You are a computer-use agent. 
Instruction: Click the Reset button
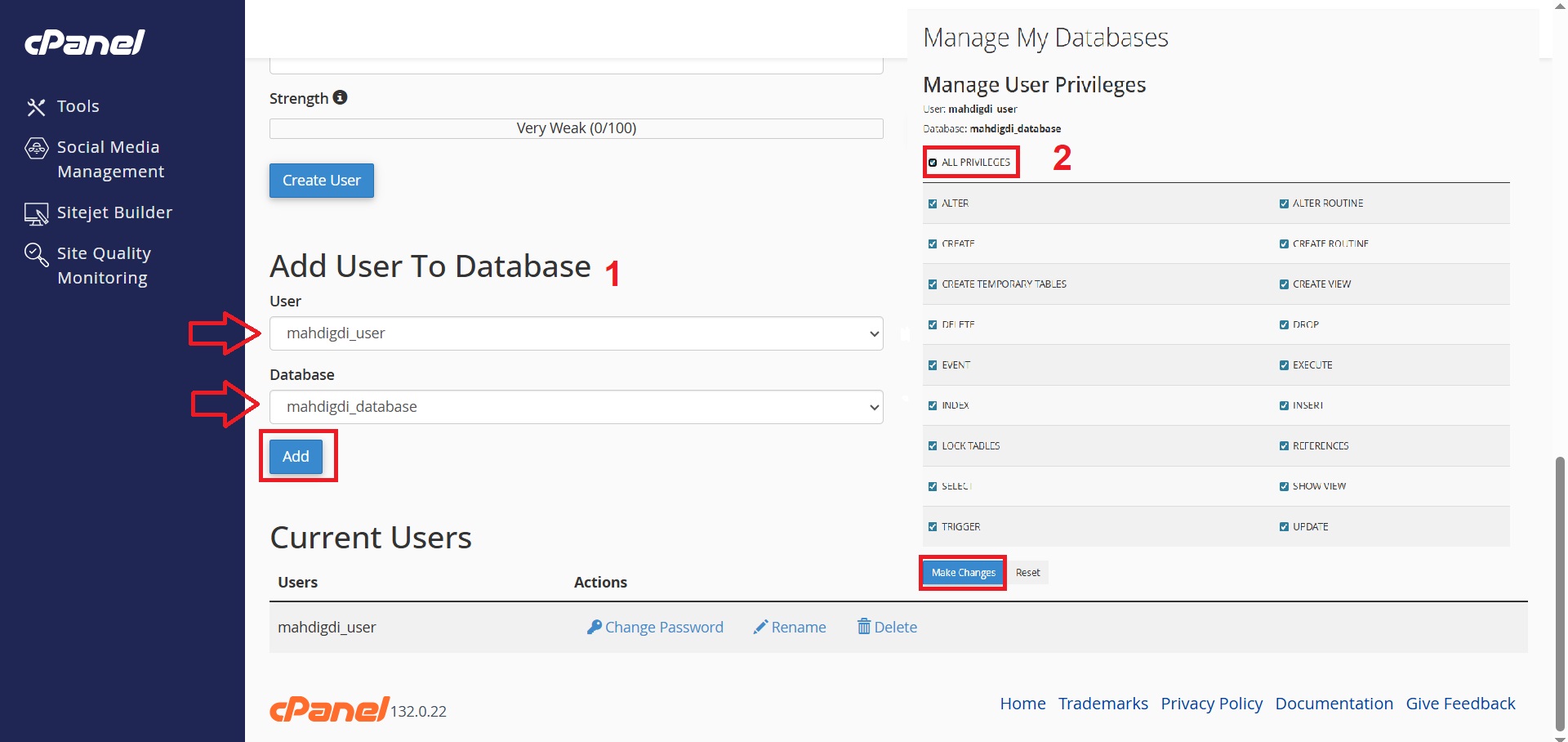tap(1028, 573)
